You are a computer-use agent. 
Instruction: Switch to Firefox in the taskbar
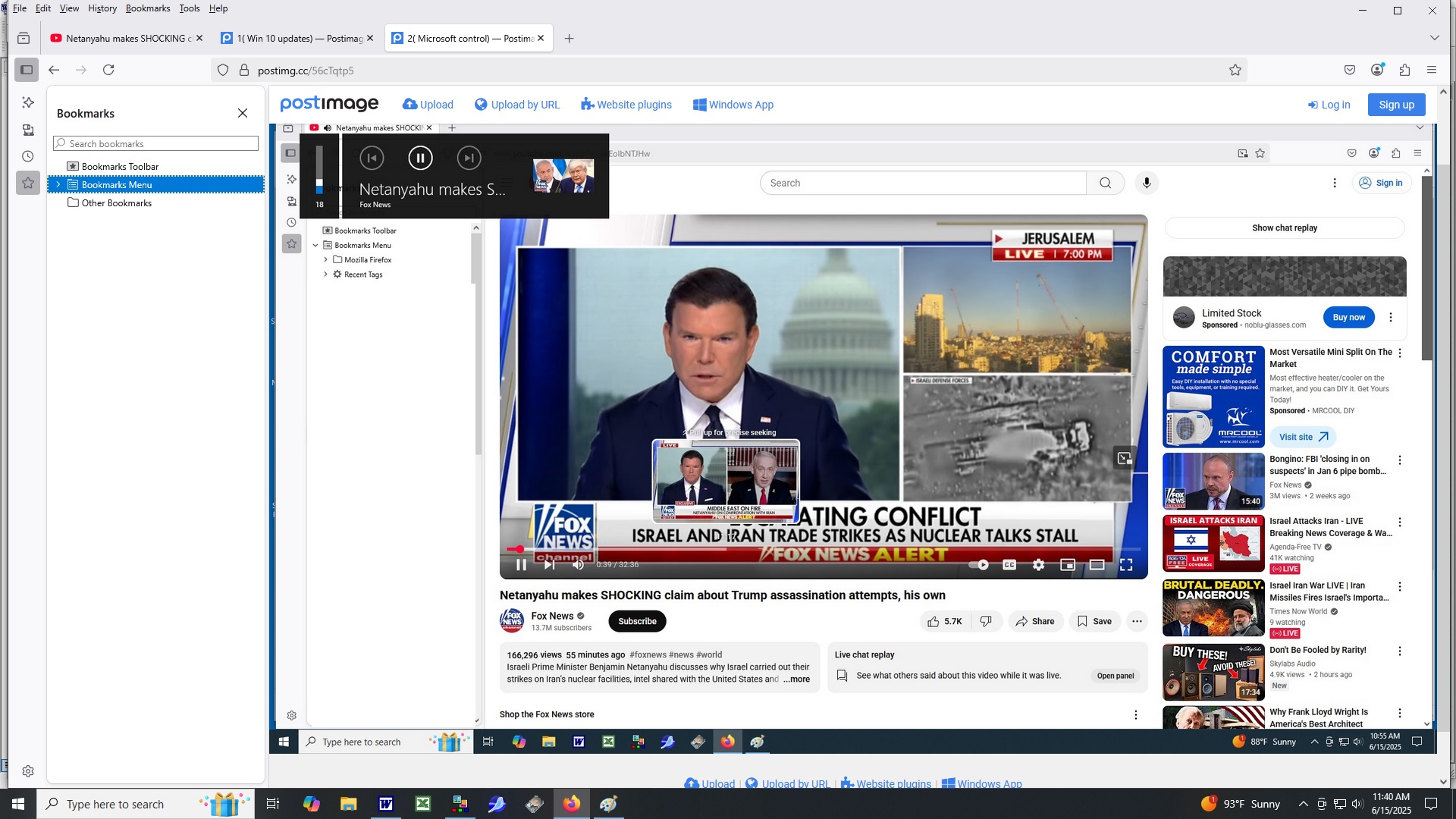(x=572, y=804)
